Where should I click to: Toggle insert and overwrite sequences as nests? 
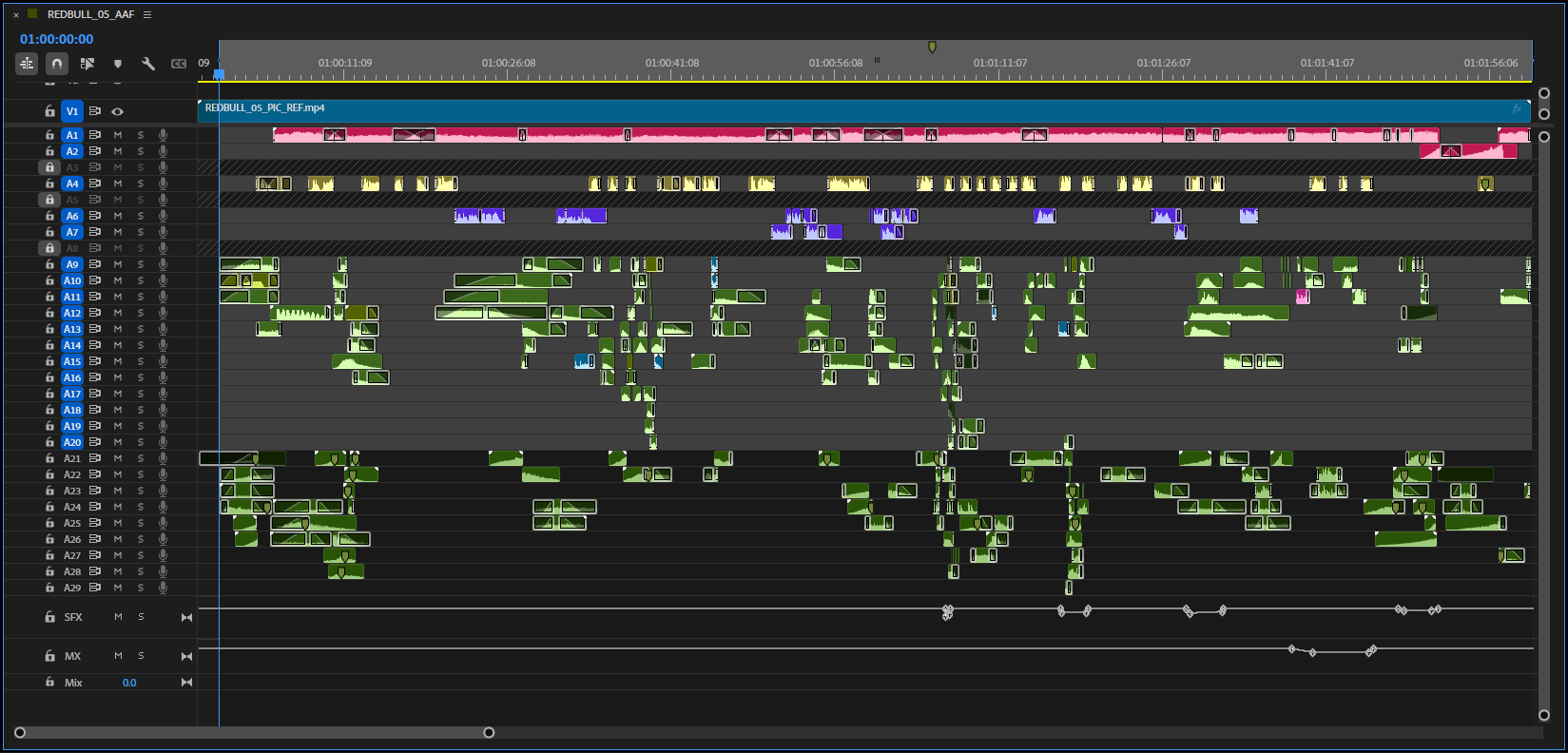coord(27,64)
